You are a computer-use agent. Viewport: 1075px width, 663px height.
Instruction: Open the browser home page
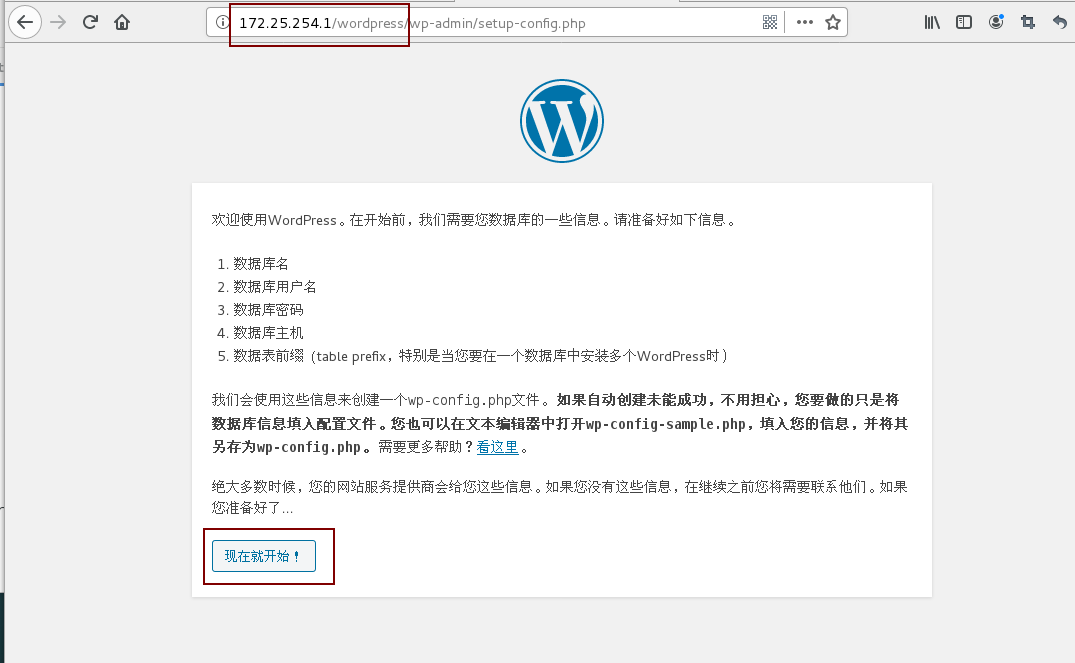coord(122,23)
